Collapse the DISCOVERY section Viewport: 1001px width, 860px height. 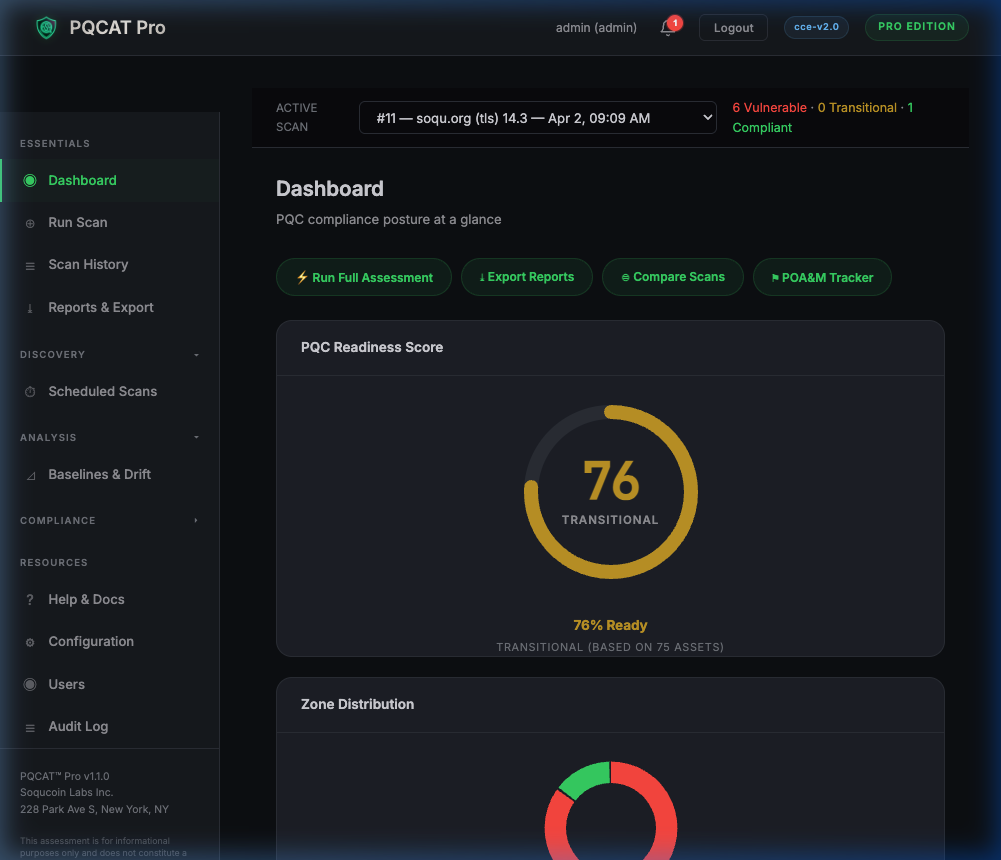point(195,354)
